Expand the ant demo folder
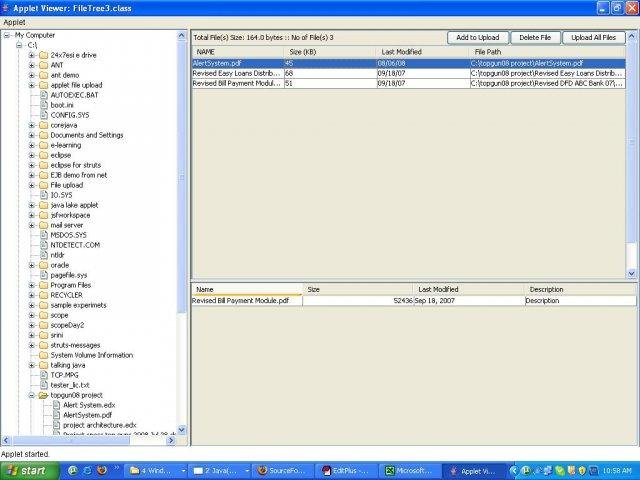Viewport: 640px width, 480px height. tap(32, 75)
